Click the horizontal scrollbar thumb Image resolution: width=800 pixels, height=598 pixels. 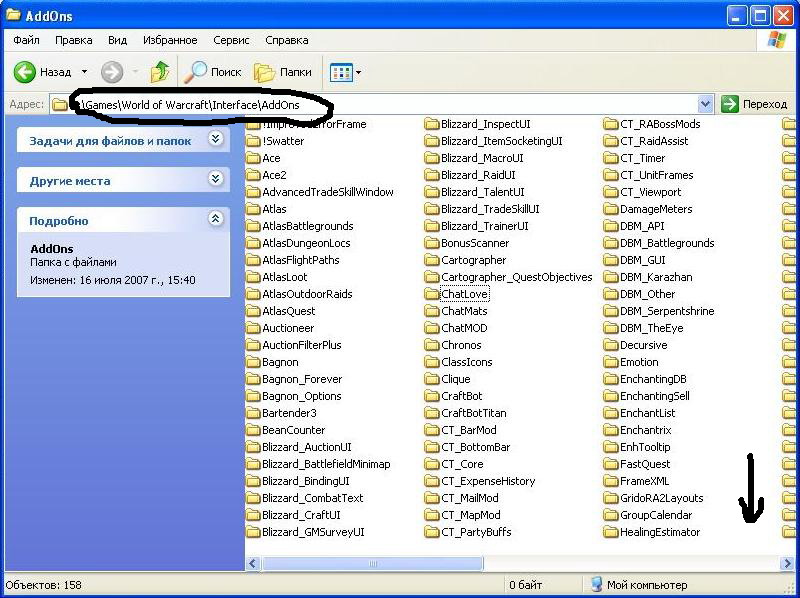tap(372, 563)
